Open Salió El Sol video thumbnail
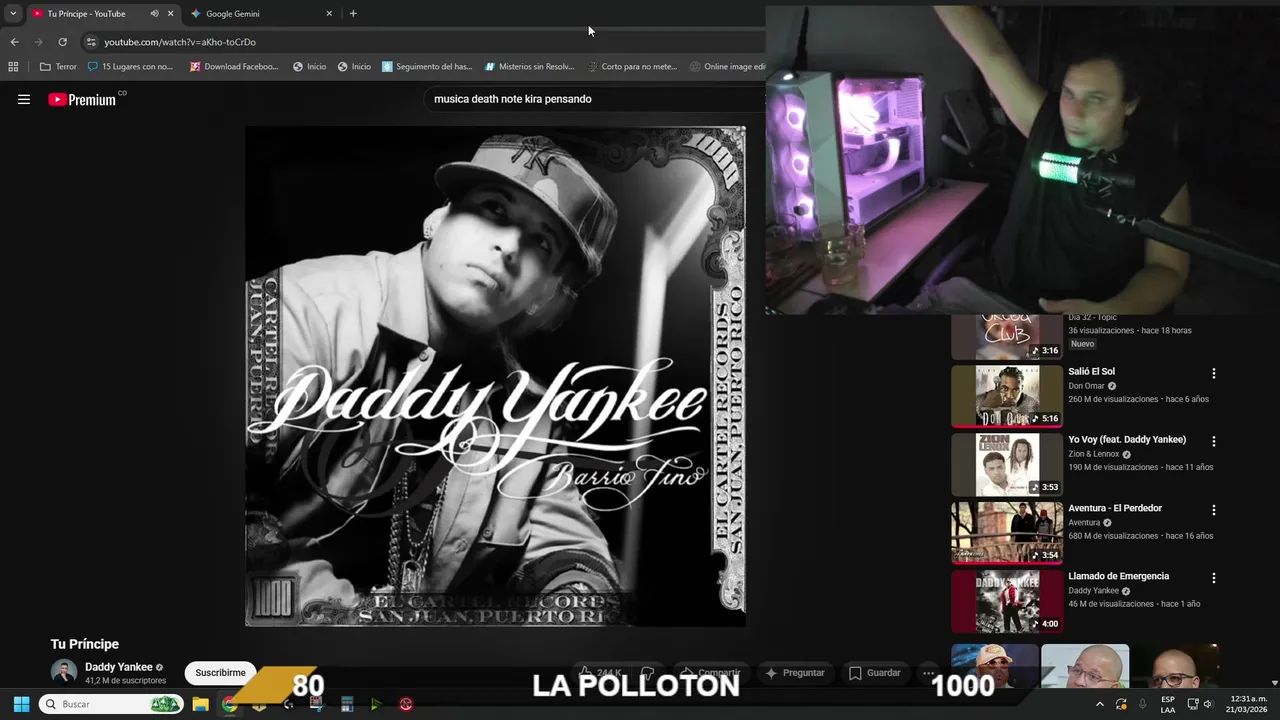This screenshot has width=1280, height=720. 1007,396
